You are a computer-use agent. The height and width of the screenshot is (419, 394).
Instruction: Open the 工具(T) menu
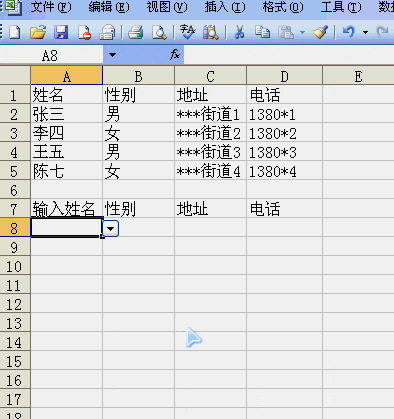[x=341, y=7]
